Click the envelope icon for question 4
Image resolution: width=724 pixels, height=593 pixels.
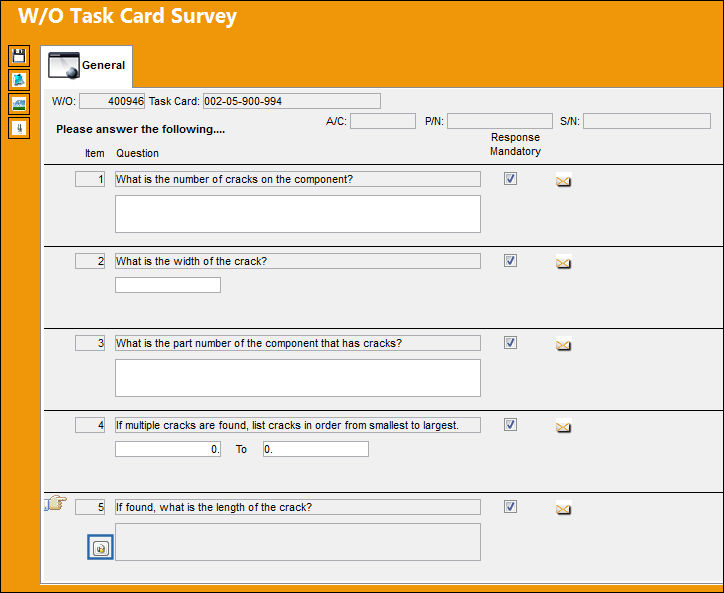(x=563, y=427)
